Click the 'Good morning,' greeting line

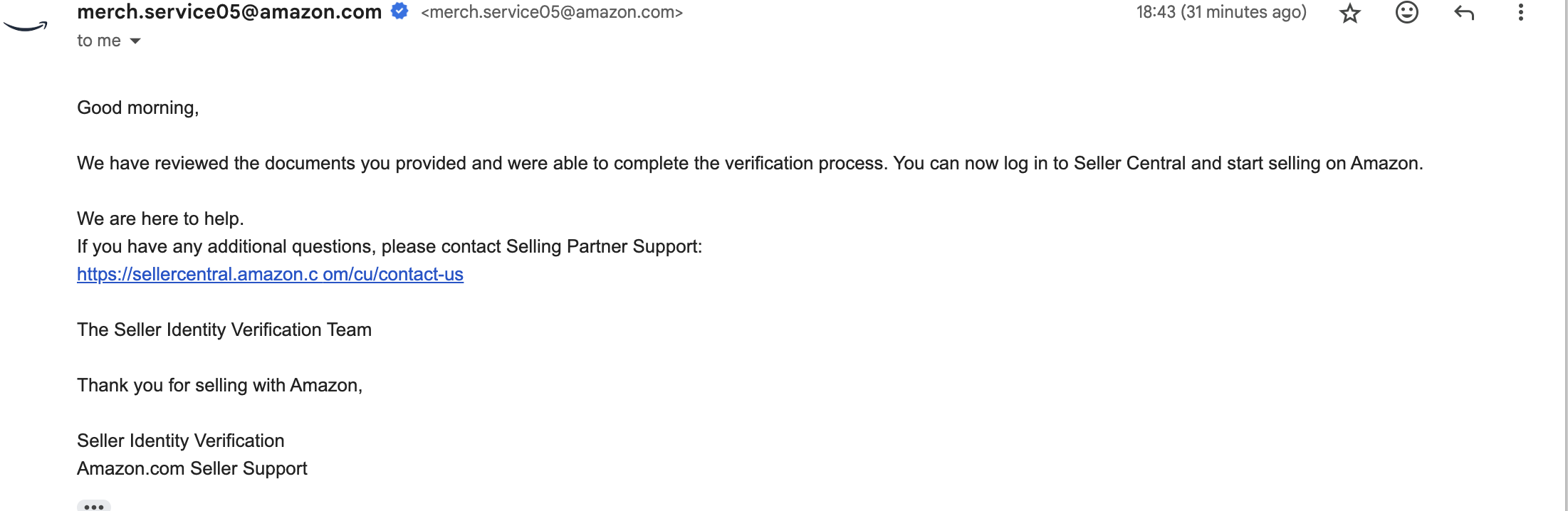tap(137, 107)
